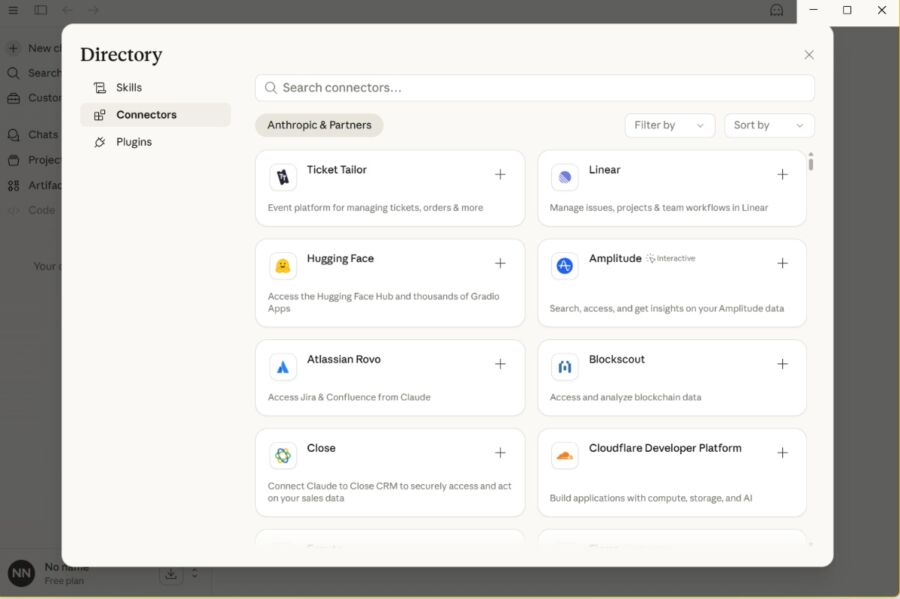Close the Directory dialog with X
This screenshot has width=900, height=599.
pyautogui.click(x=809, y=55)
